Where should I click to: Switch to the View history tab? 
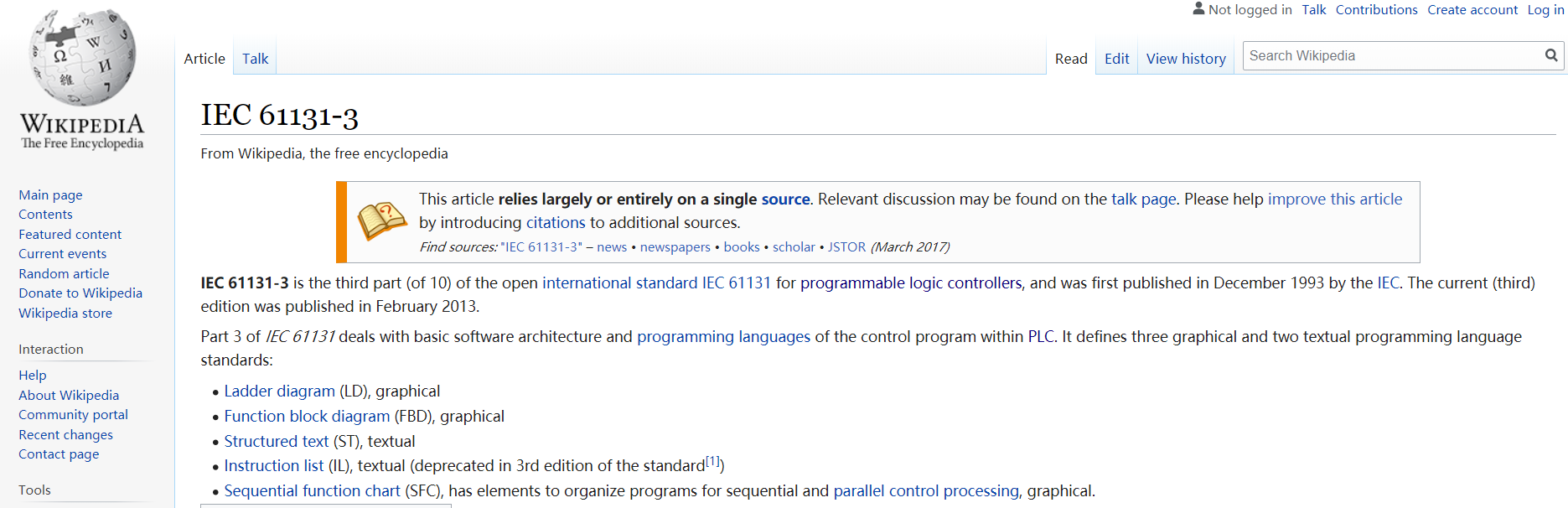(x=1185, y=59)
